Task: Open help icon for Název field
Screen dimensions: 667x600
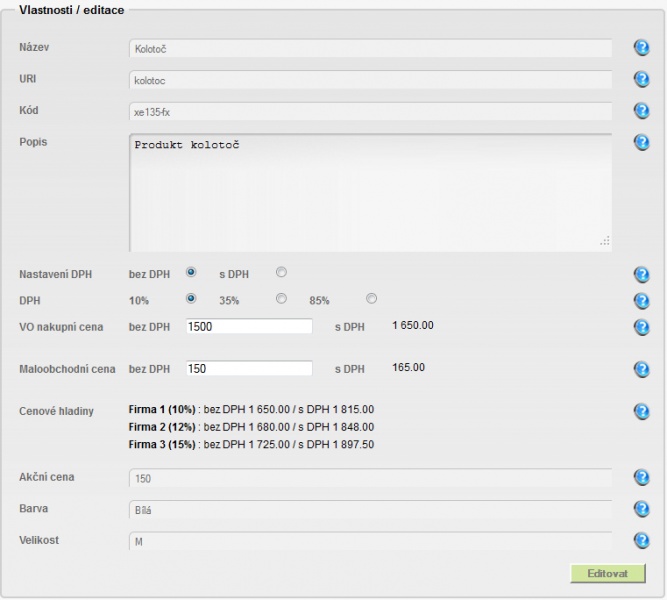Action: (x=641, y=48)
